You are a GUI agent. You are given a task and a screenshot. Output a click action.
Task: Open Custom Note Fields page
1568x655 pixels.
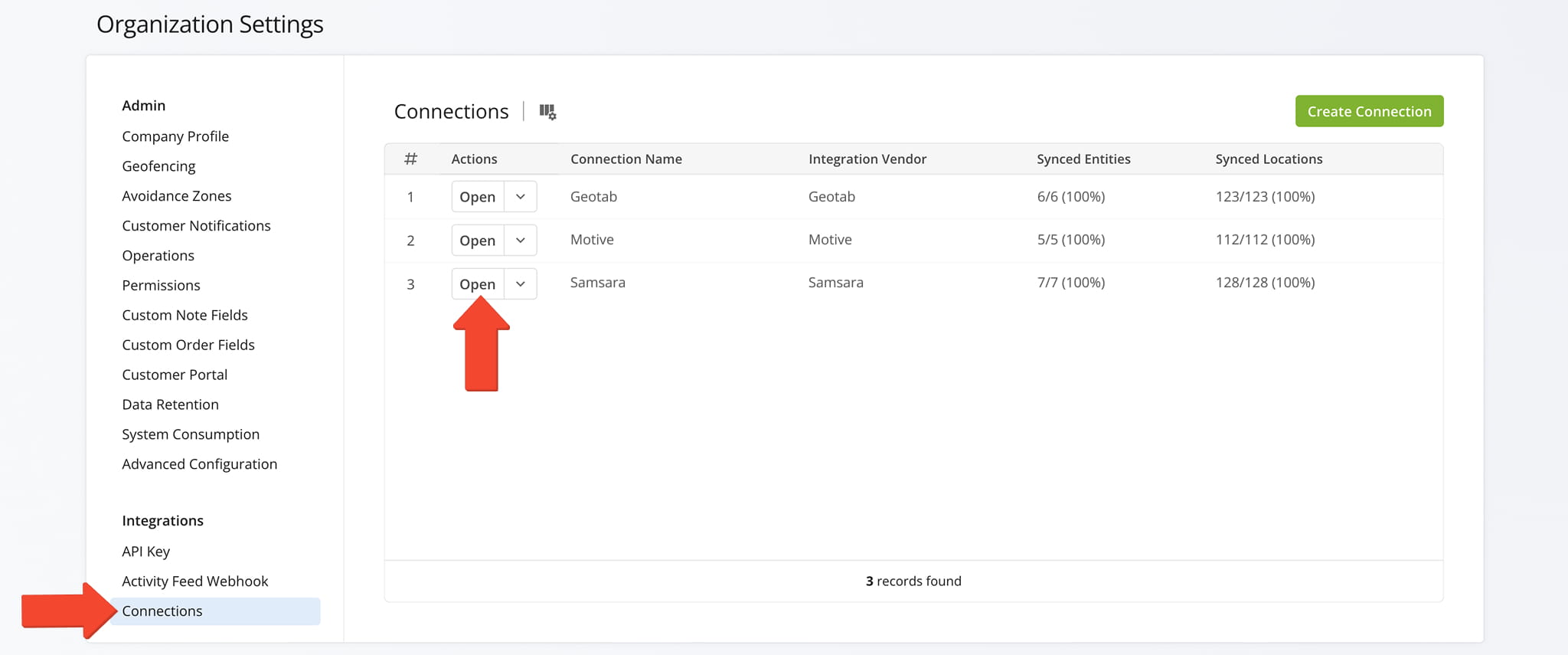point(185,316)
